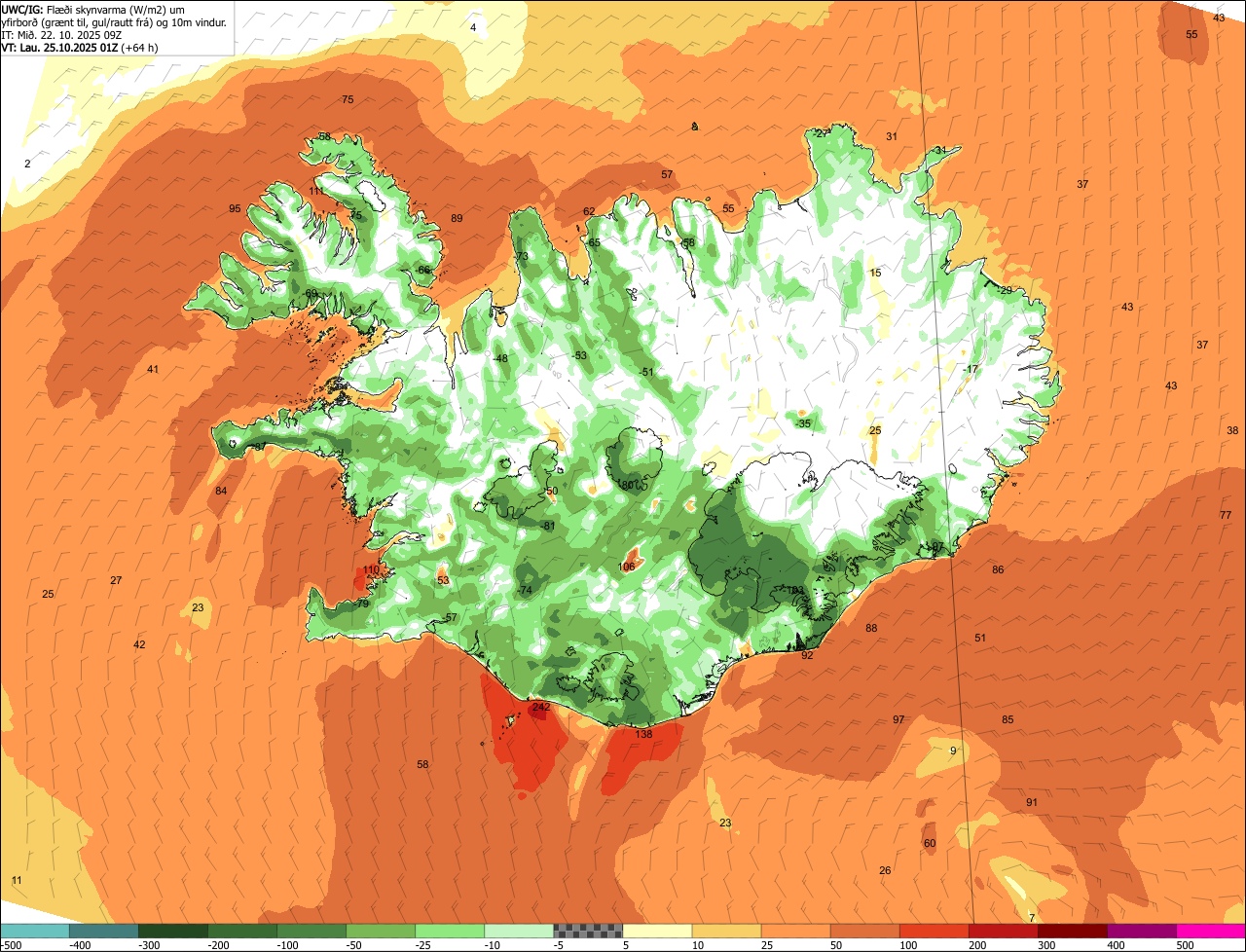Click the -35 value in eastern highlands

803,423
